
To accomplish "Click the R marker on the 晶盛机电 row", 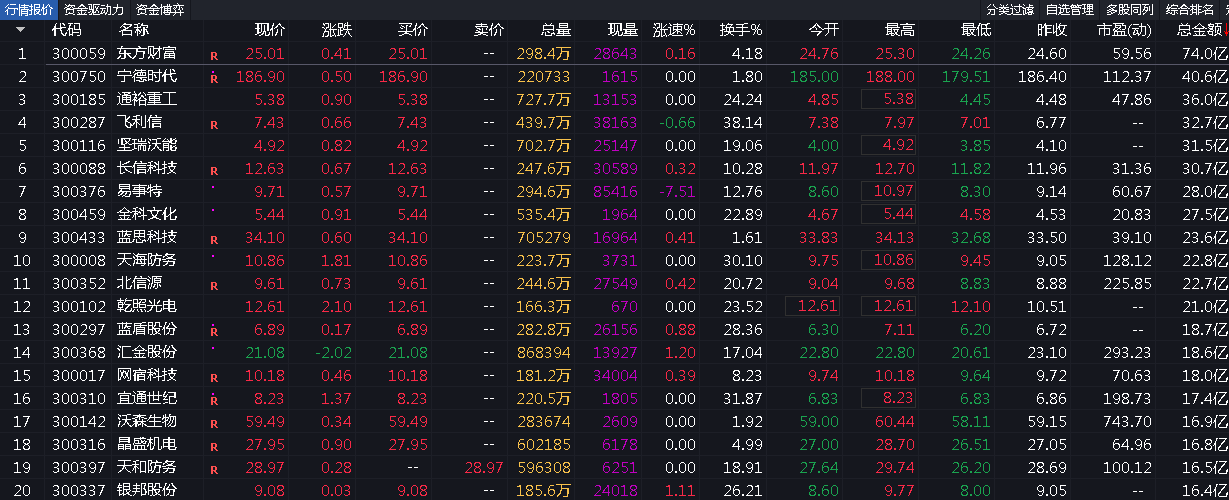I will (x=213, y=447).
